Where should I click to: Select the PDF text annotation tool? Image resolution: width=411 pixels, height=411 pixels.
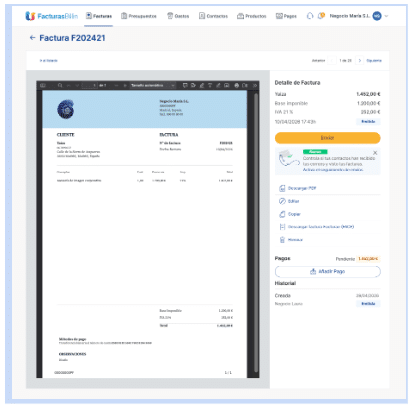coord(210,85)
